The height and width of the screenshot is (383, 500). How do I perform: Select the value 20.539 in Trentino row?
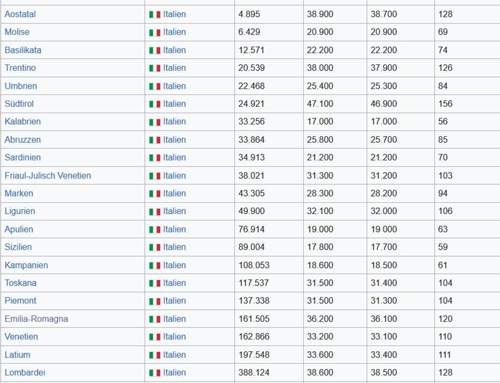(x=251, y=68)
